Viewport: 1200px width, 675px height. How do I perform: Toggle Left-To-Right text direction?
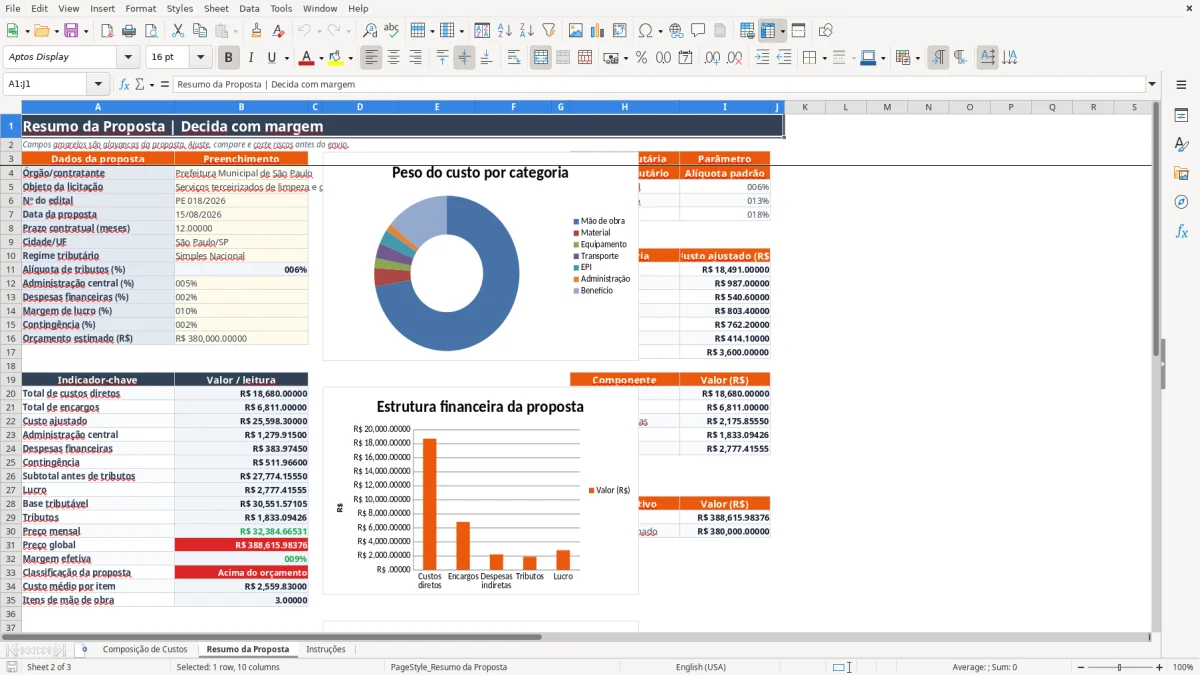coord(938,58)
